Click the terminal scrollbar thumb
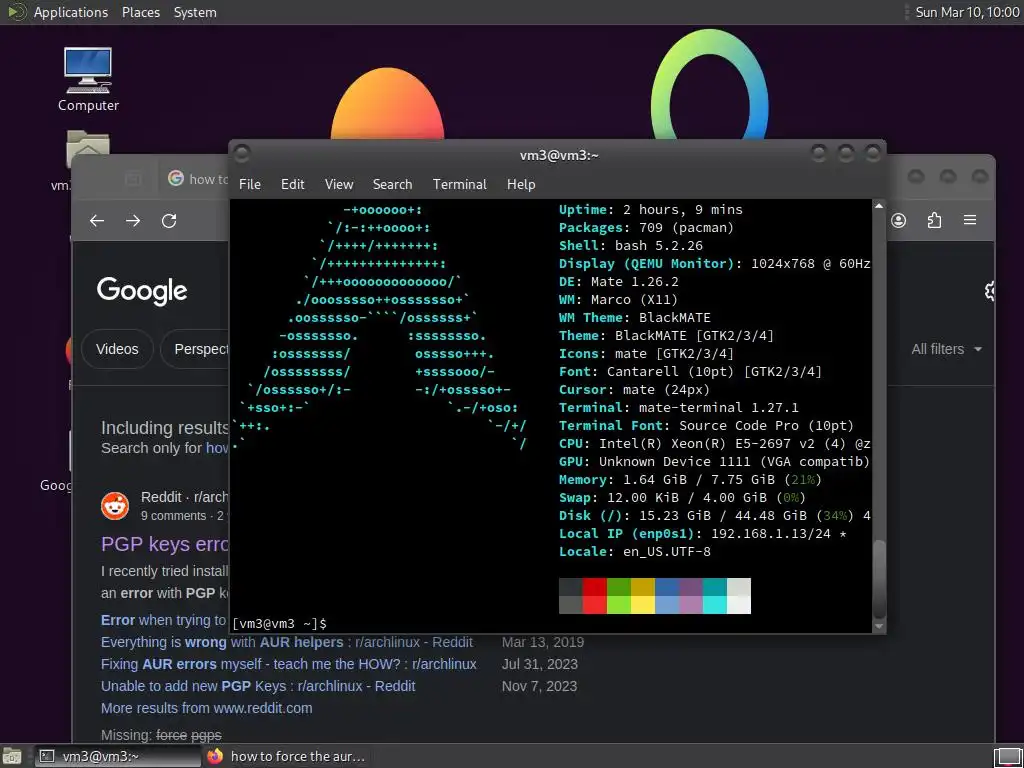1024x768 pixels. click(x=879, y=579)
